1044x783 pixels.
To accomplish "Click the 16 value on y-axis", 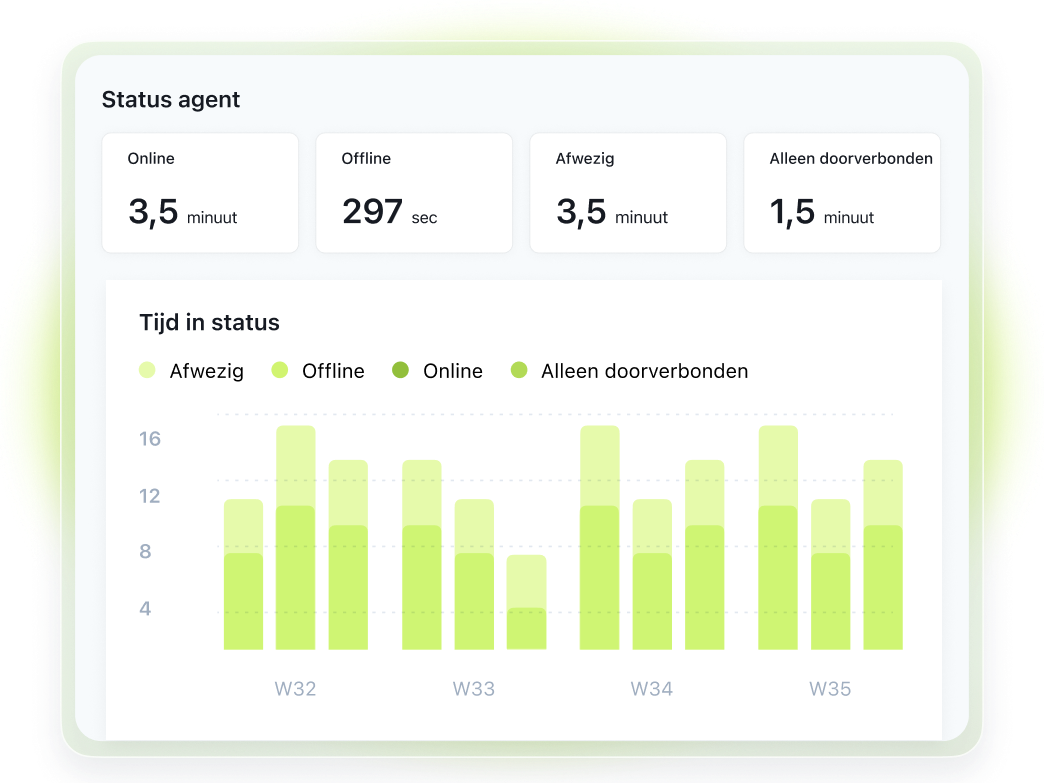I will click(x=149, y=439).
